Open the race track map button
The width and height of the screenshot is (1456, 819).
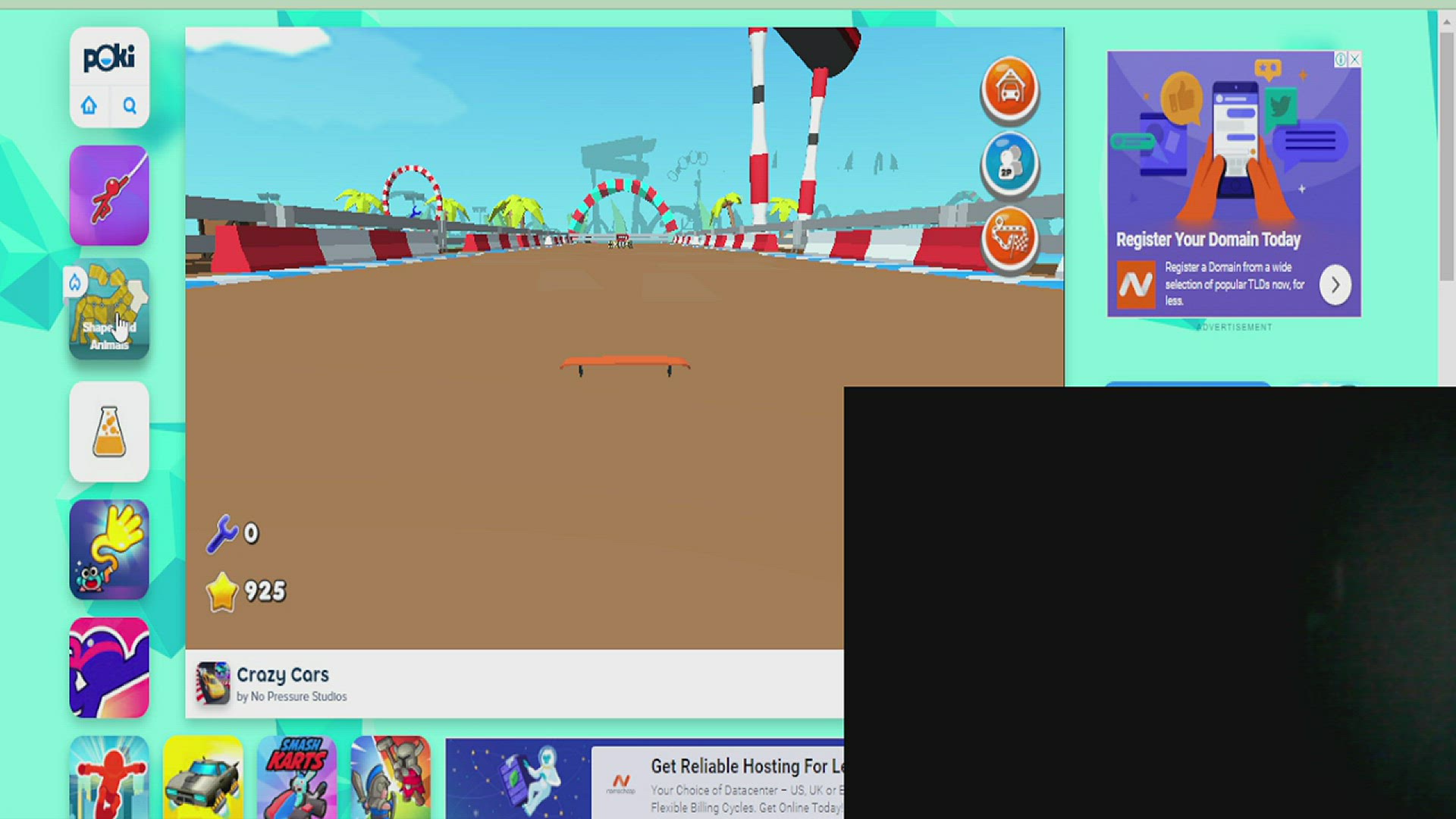pos(1009,237)
